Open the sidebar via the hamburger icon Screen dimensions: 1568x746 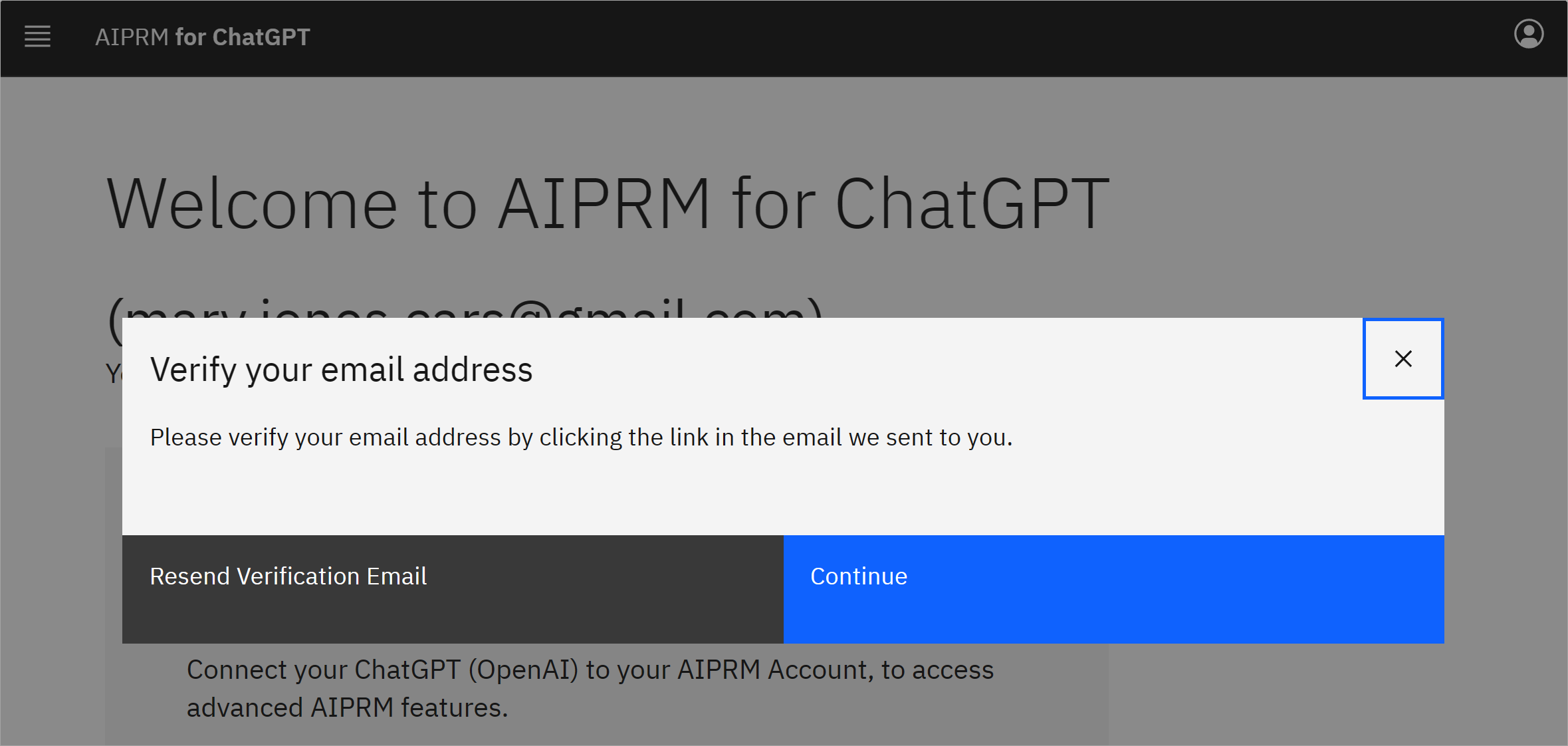coord(37,37)
